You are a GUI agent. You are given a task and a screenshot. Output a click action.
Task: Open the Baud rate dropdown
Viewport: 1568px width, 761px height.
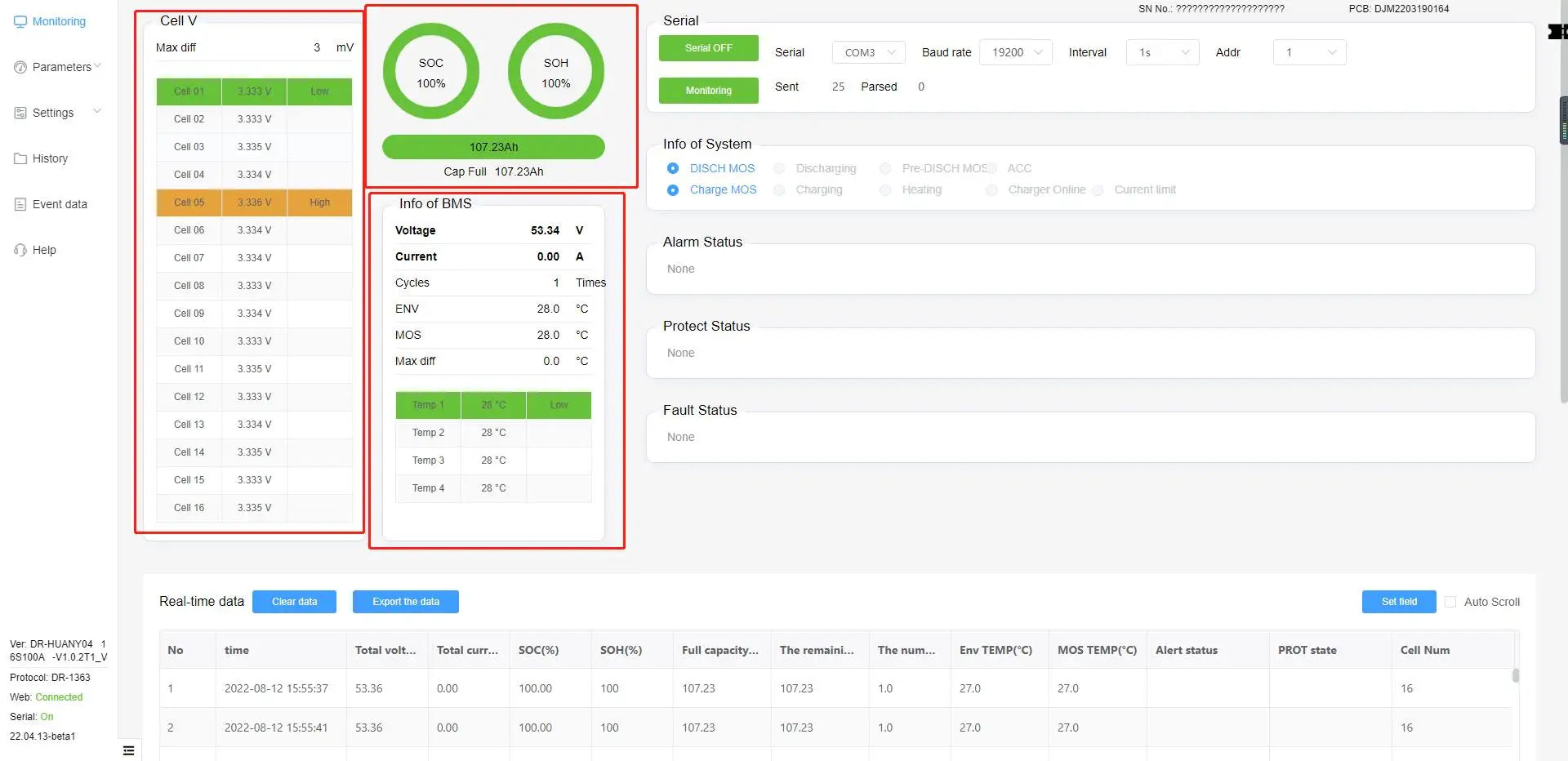pyautogui.click(x=1015, y=51)
